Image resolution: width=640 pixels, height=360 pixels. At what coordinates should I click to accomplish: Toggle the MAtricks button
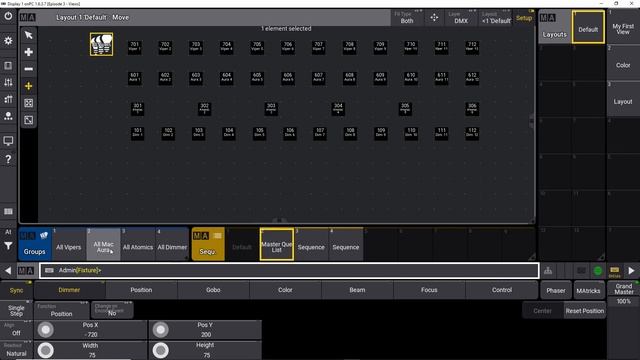[x=588, y=291]
